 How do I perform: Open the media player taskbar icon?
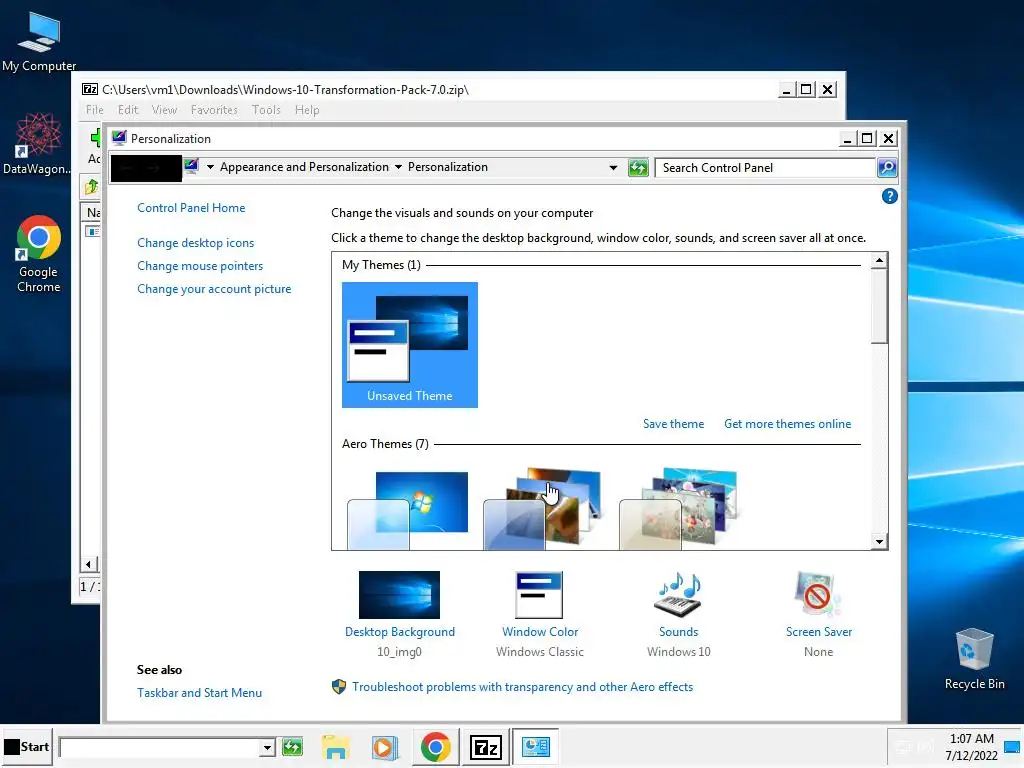[x=385, y=746]
